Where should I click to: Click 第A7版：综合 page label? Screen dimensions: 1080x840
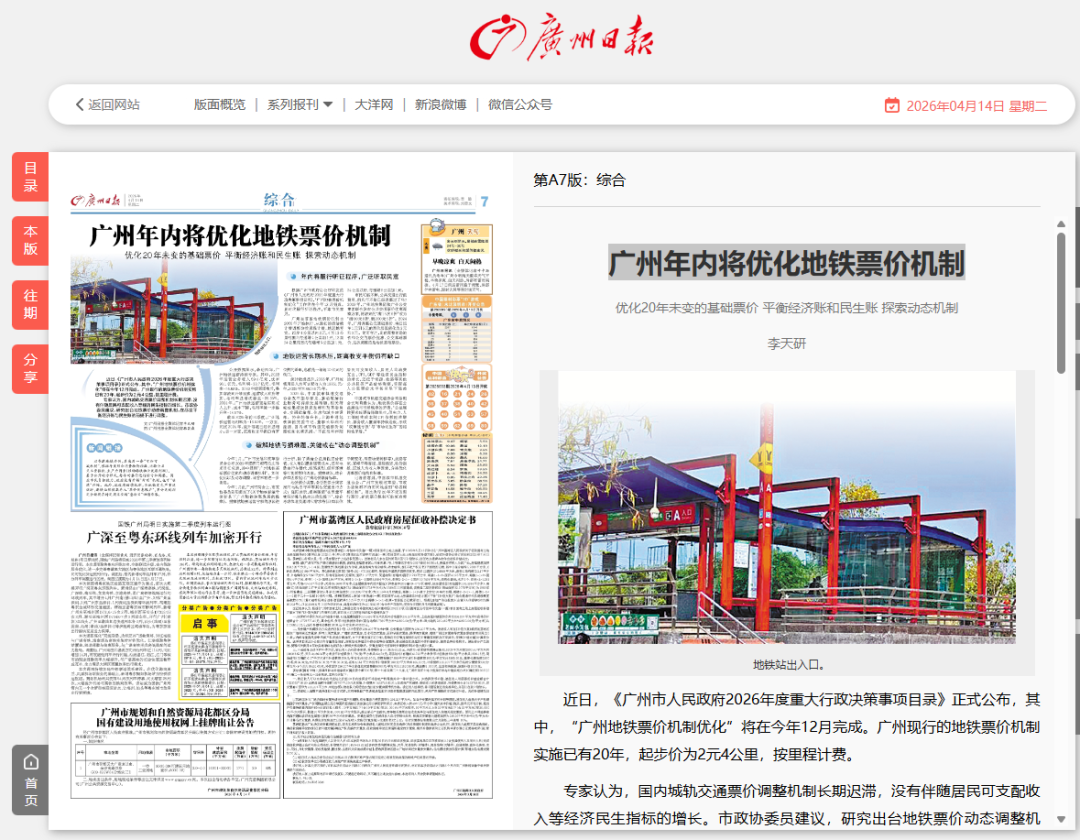coord(579,180)
